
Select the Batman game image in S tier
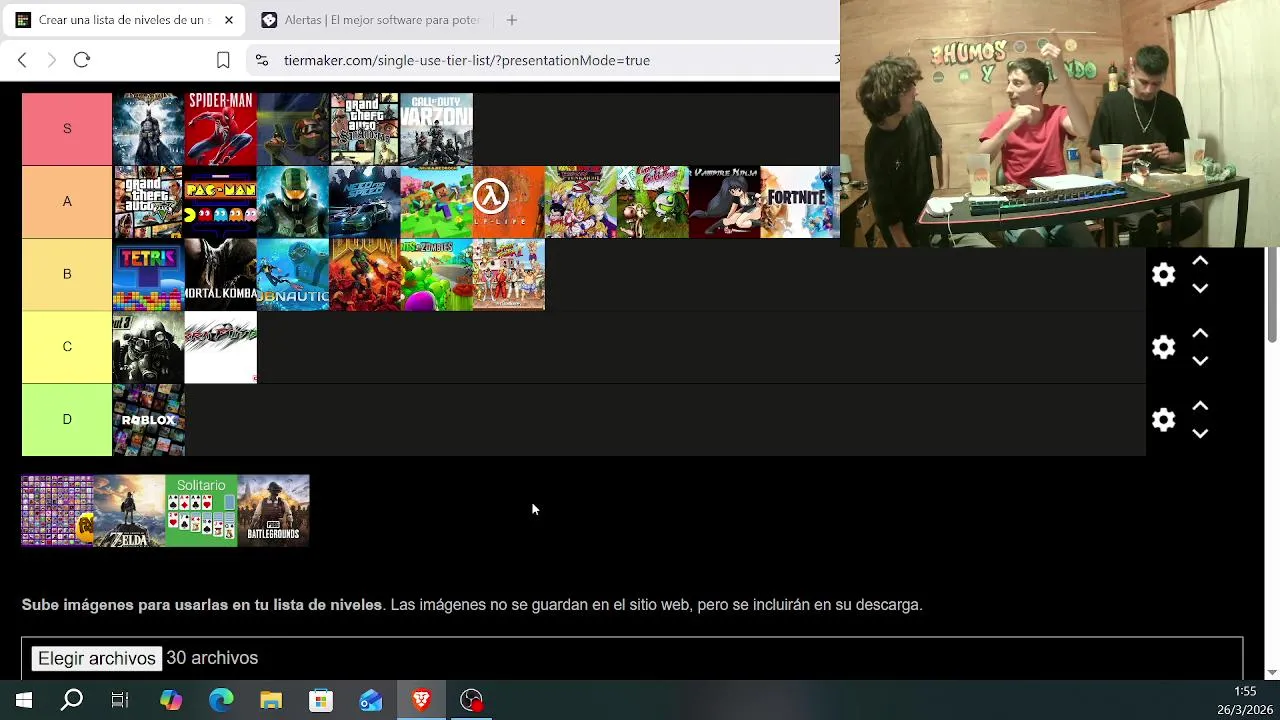point(149,129)
